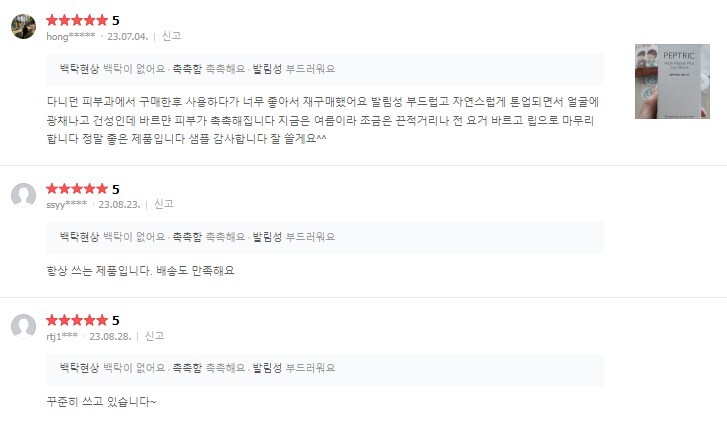Click hong***** reviewer profile avatar
This screenshot has width=727, height=426.
click(24, 27)
